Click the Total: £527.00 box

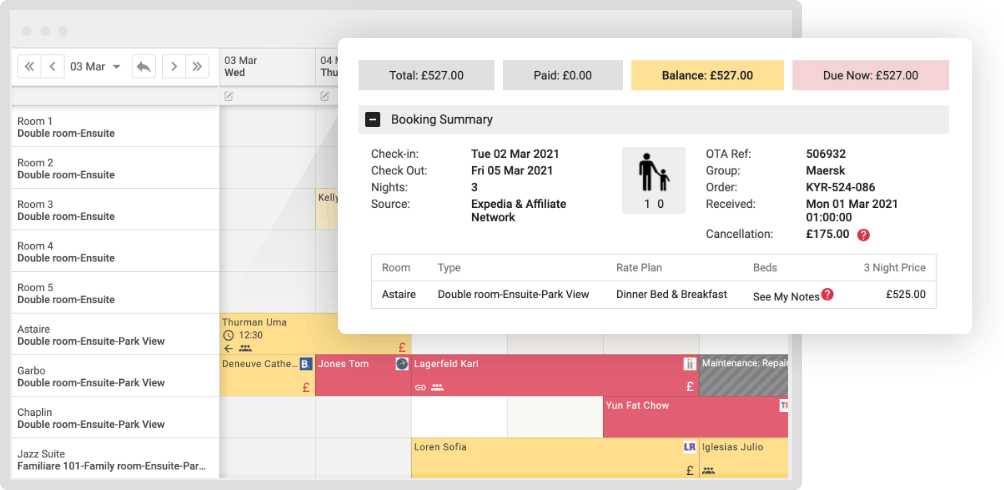tap(426, 75)
